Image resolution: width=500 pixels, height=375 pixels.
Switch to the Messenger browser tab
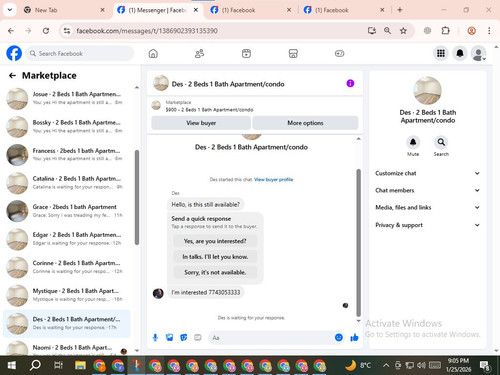tap(159, 10)
